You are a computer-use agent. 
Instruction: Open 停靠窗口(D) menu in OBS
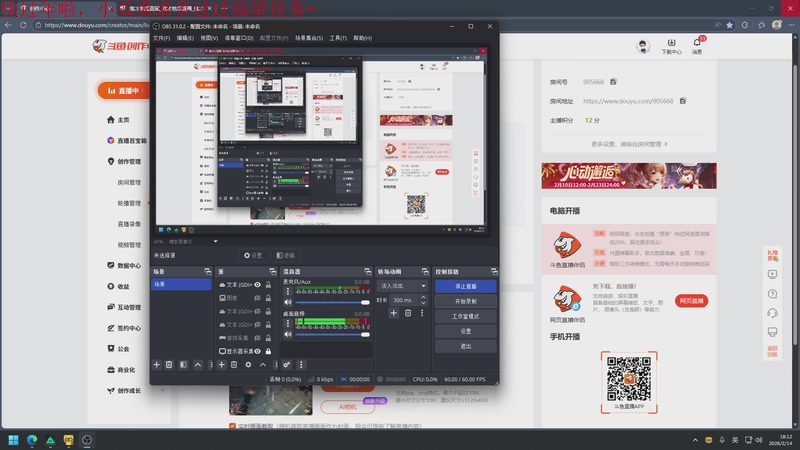click(x=239, y=38)
